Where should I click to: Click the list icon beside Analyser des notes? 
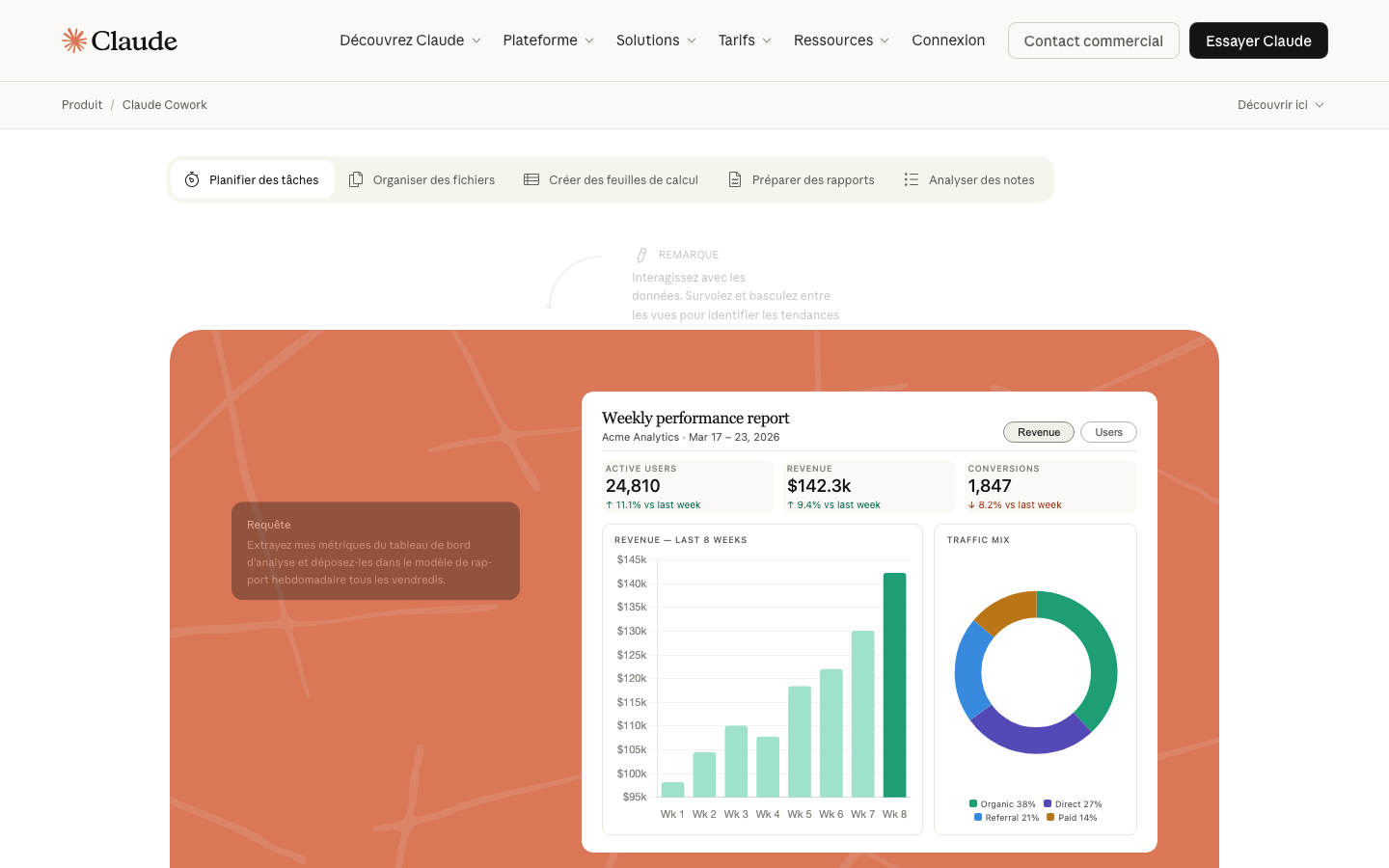[912, 179]
